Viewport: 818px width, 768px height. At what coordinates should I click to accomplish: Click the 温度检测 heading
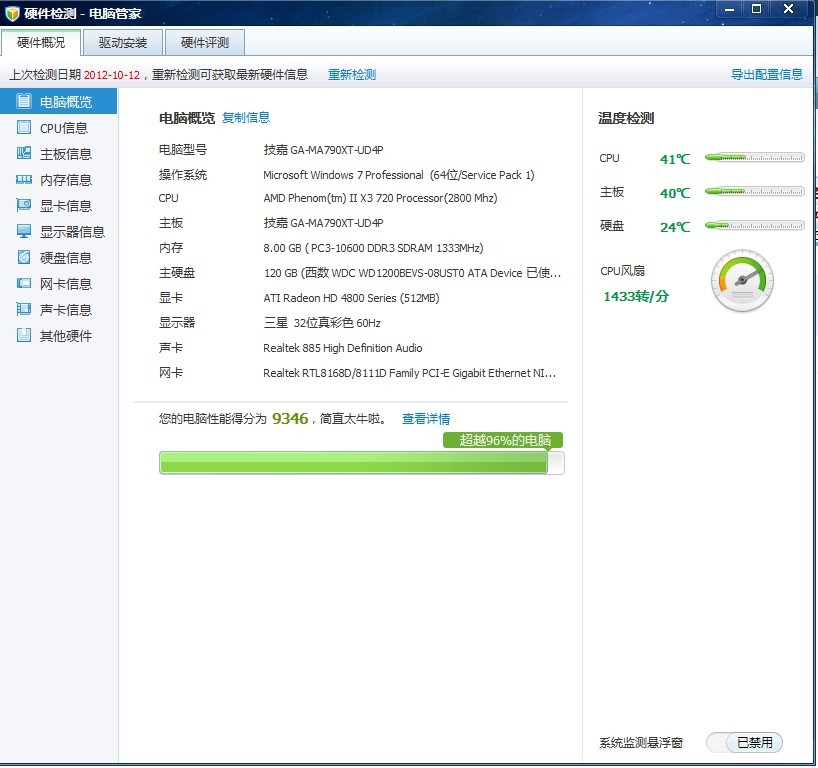point(625,118)
